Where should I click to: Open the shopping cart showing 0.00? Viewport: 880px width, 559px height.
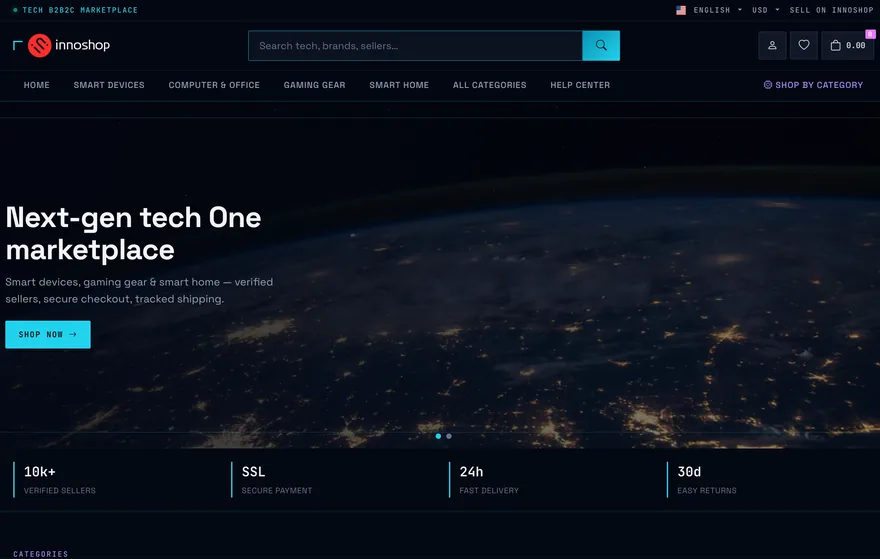(847, 45)
